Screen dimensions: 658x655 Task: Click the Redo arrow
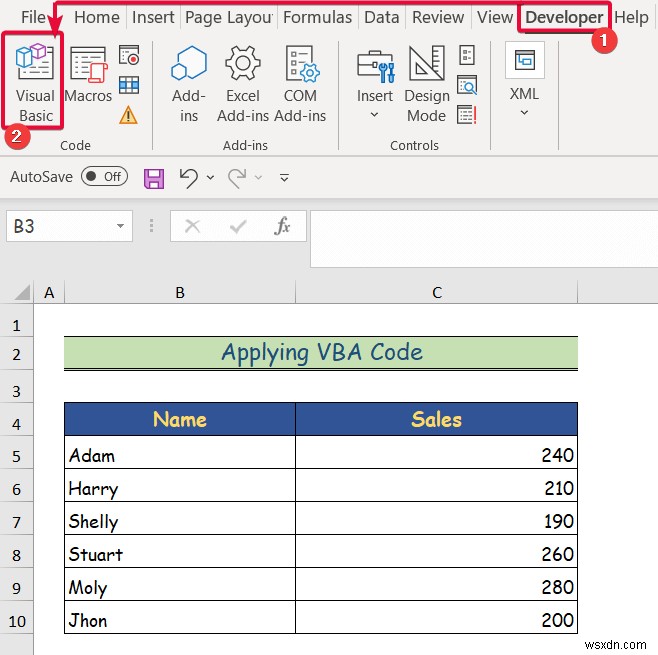click(x=237, y=178)
